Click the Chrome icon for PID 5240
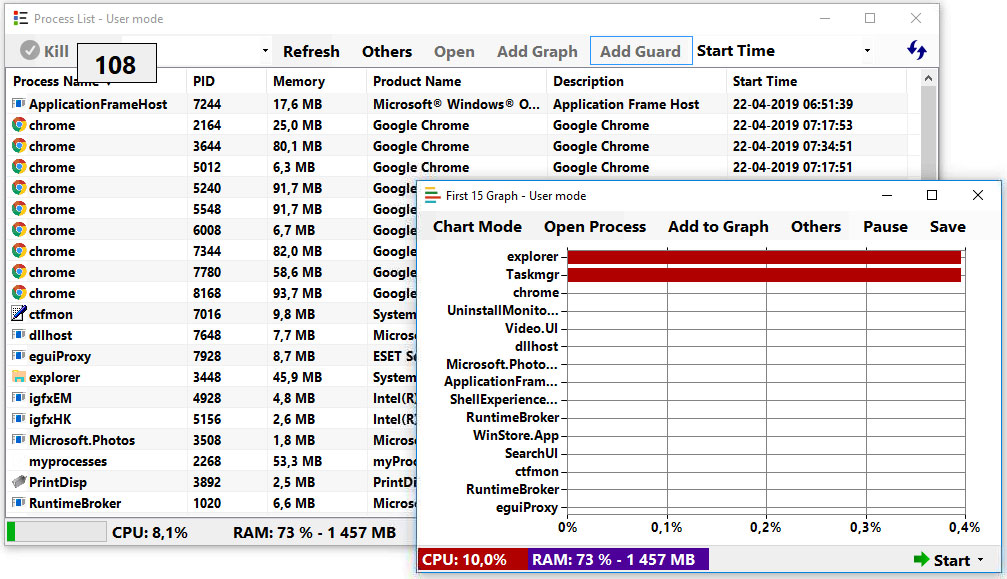This screenshot has width=1007, height=579. 19,188
